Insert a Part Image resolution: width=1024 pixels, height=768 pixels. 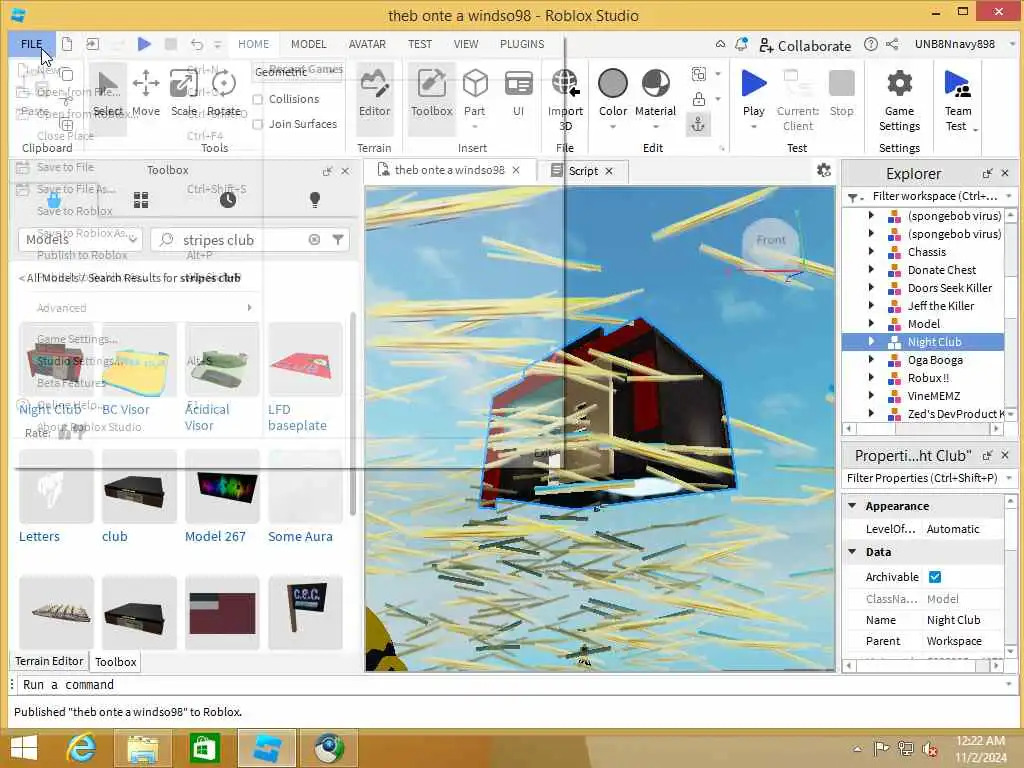pos(475,91)
